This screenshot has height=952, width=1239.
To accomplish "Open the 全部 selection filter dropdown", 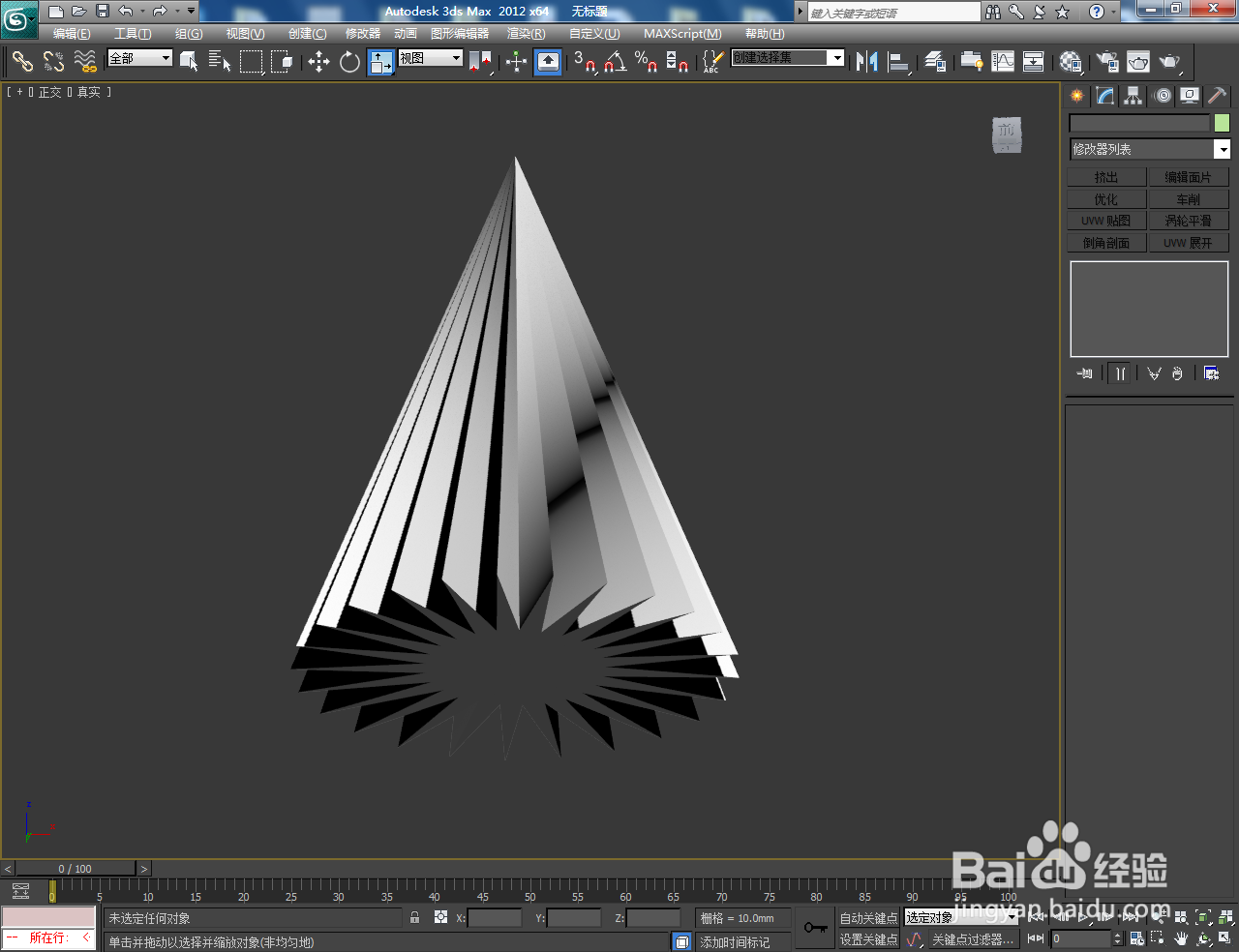I will [140, 59].
